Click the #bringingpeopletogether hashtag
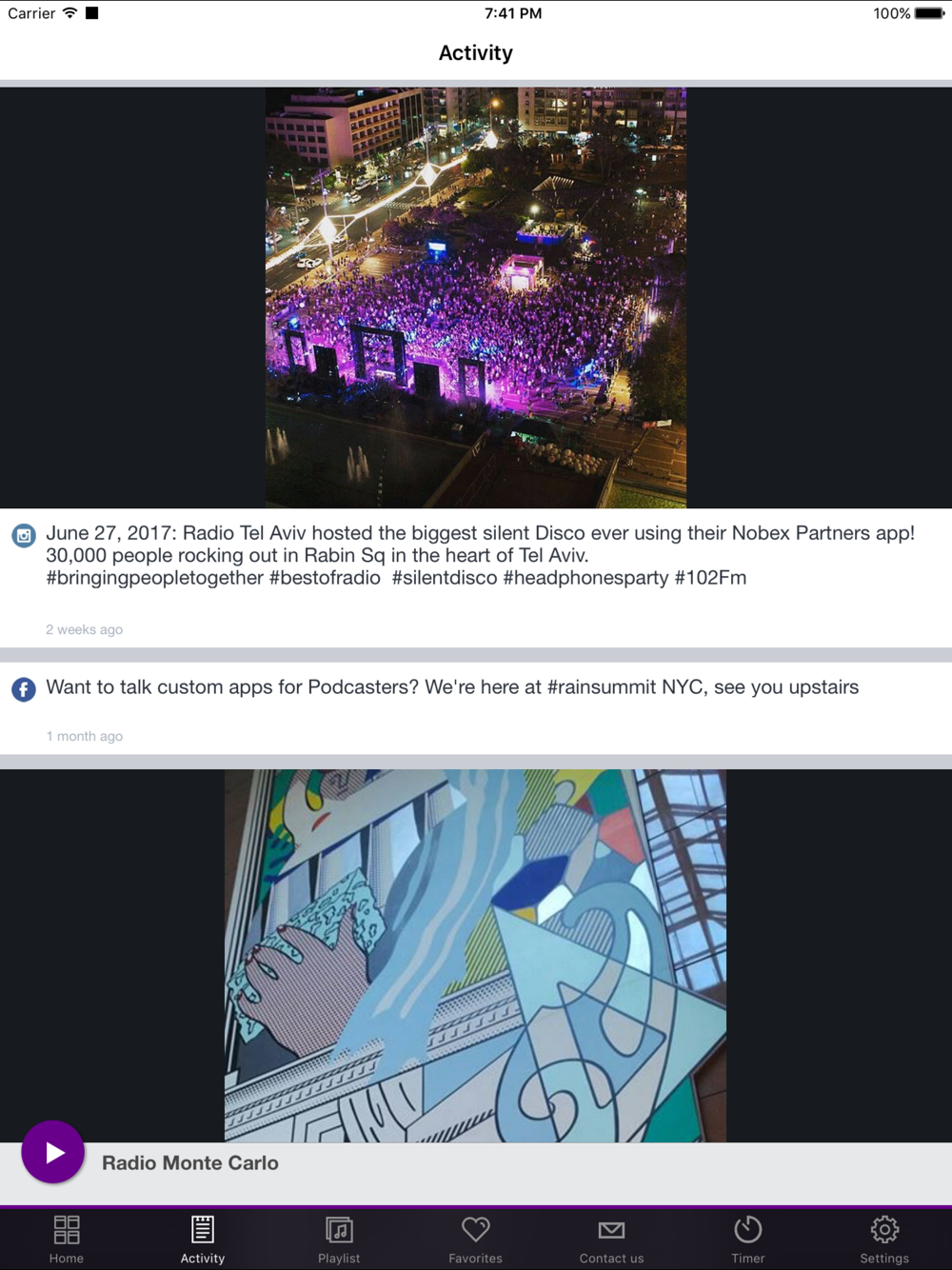Screen dimensions: 952x1270 [154, 578]
